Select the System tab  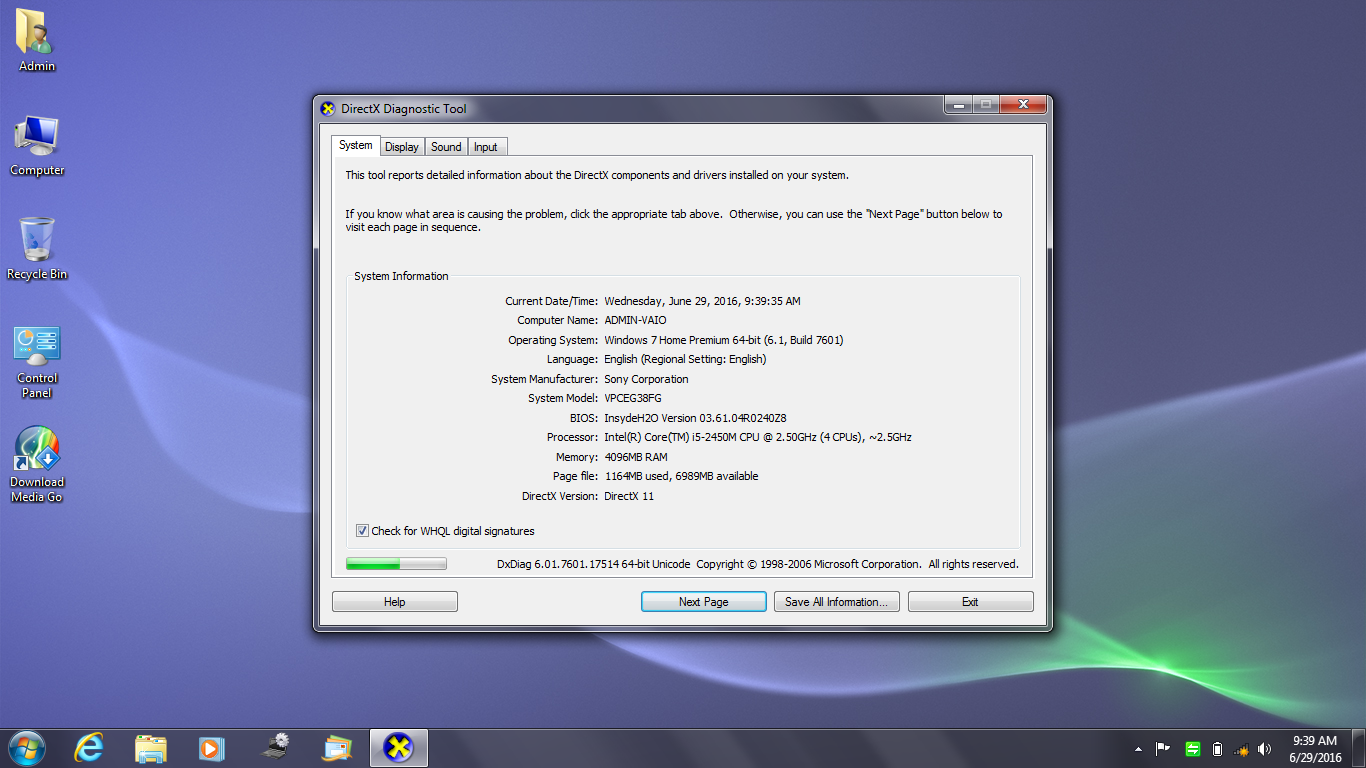pyautogui.click(x=355, y=145)
